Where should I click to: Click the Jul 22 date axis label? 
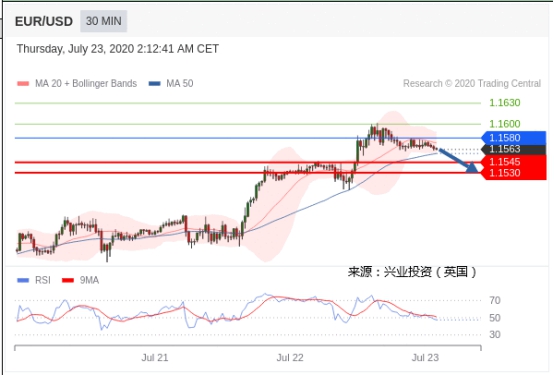click(290, 358)
